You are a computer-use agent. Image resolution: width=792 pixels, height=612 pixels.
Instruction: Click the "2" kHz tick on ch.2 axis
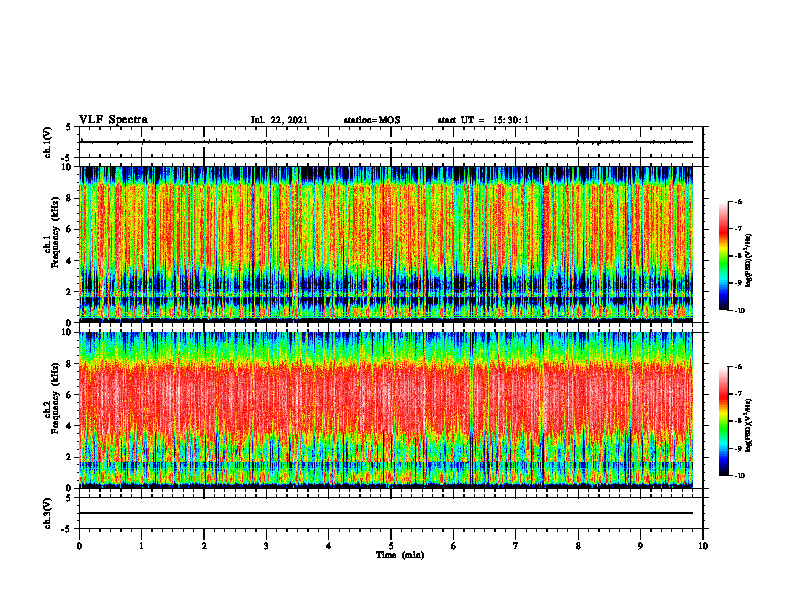pos(70,457)
